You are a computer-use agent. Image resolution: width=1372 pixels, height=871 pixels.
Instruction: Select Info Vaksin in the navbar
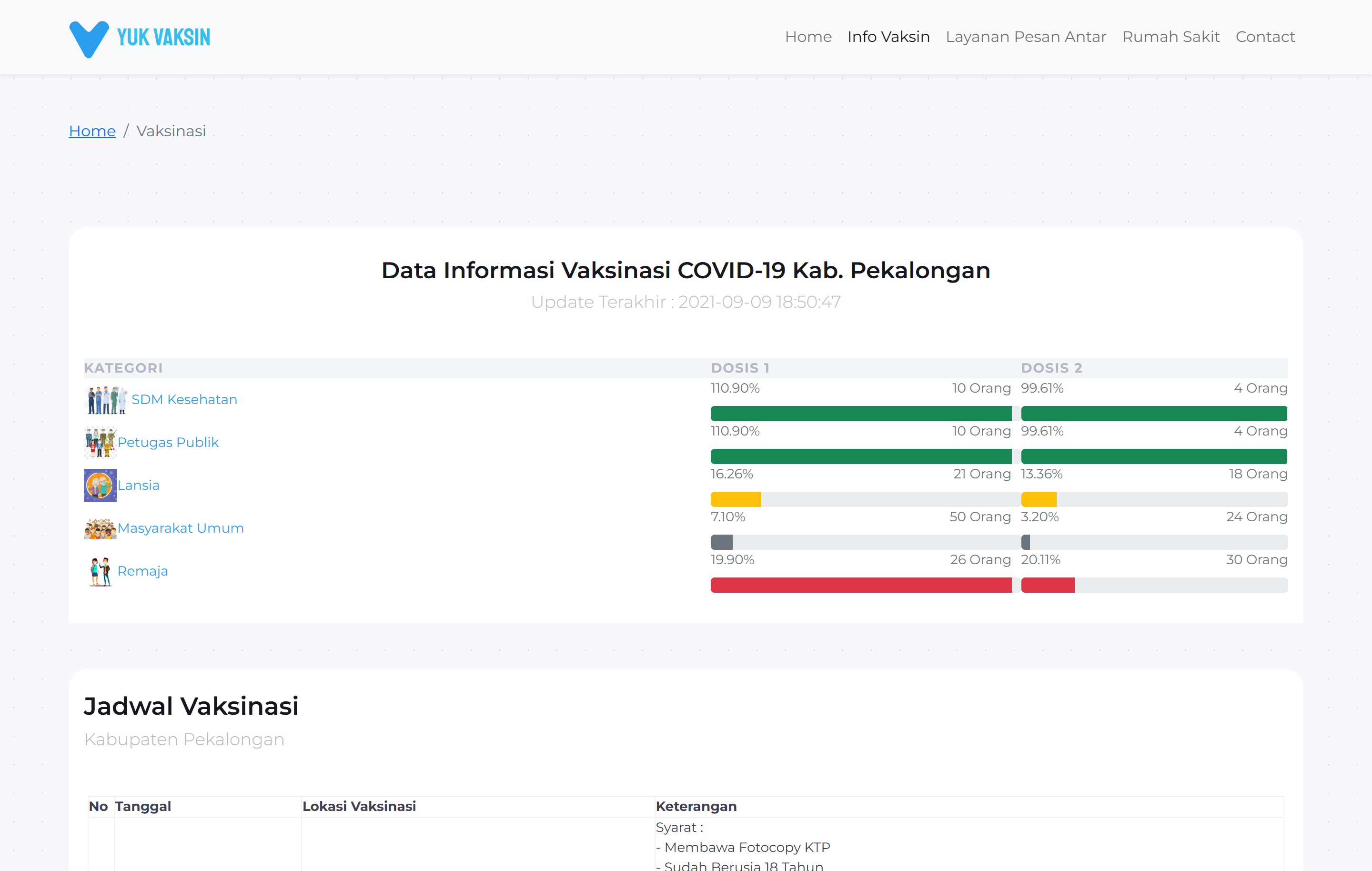coord(888,37)
